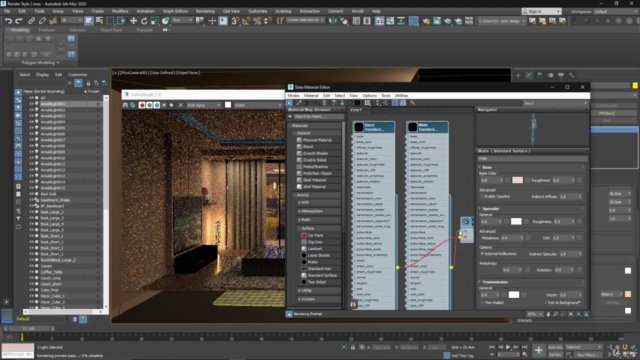Screen dimensions: 640x360
Task: Click the Play Animation button
Action: (x=508, y=347)
